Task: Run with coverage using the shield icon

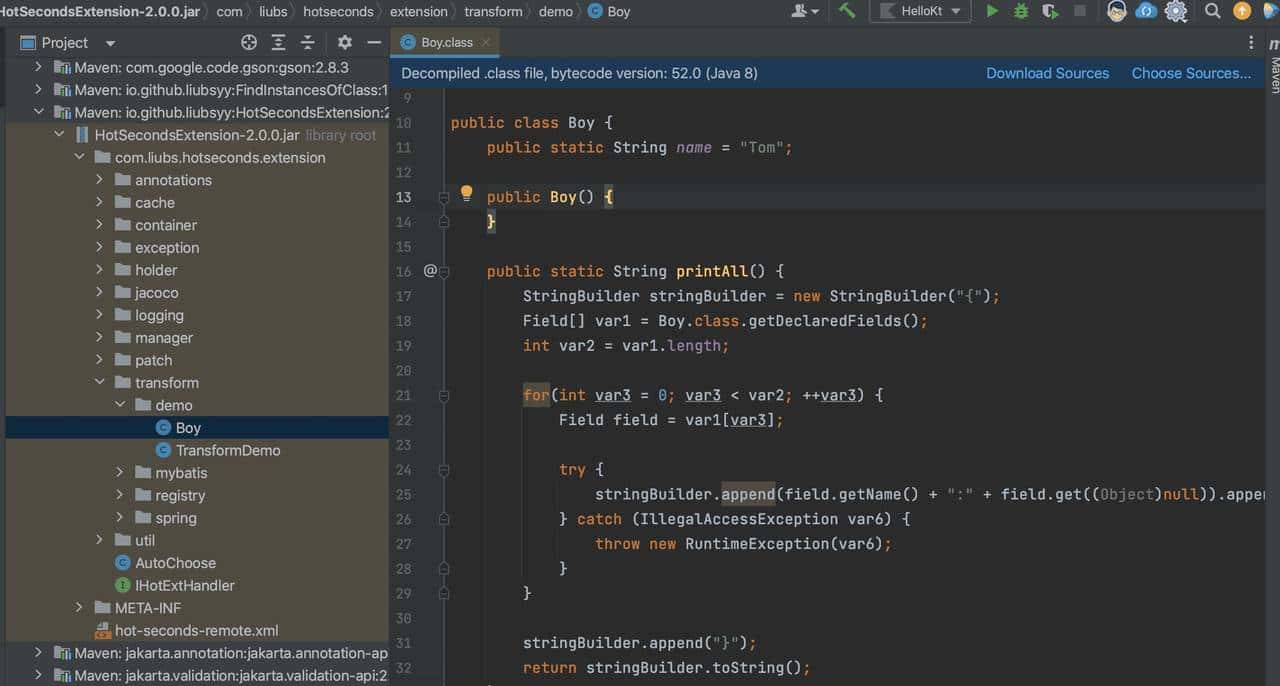Action: point(1050,11)
